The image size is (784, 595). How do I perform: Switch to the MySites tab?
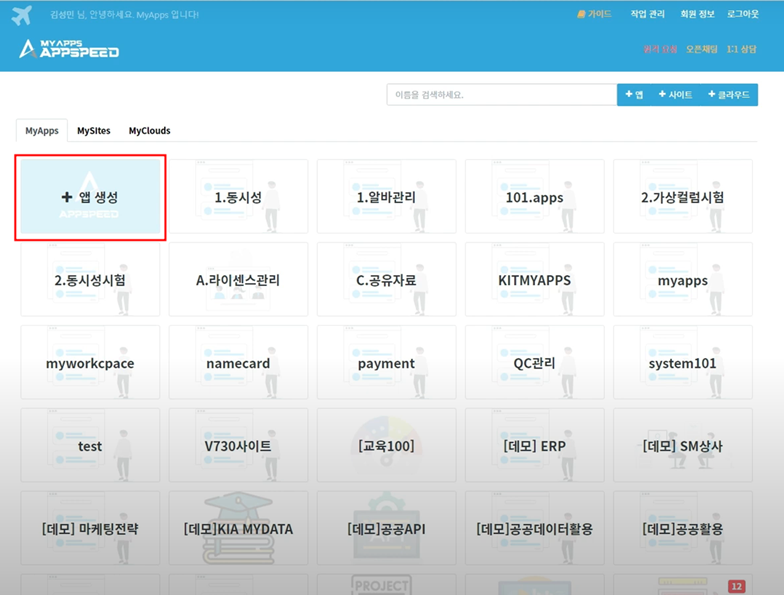click(94, 130)
